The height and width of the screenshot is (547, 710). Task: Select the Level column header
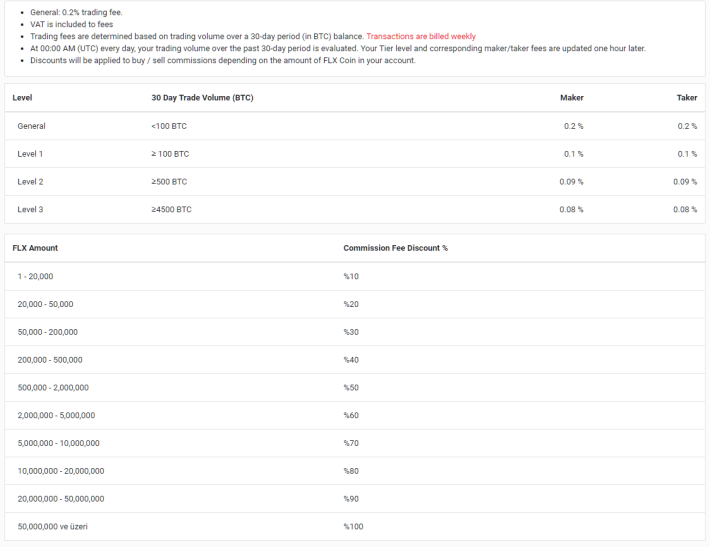pyautogui.click(x=22, y=98)
